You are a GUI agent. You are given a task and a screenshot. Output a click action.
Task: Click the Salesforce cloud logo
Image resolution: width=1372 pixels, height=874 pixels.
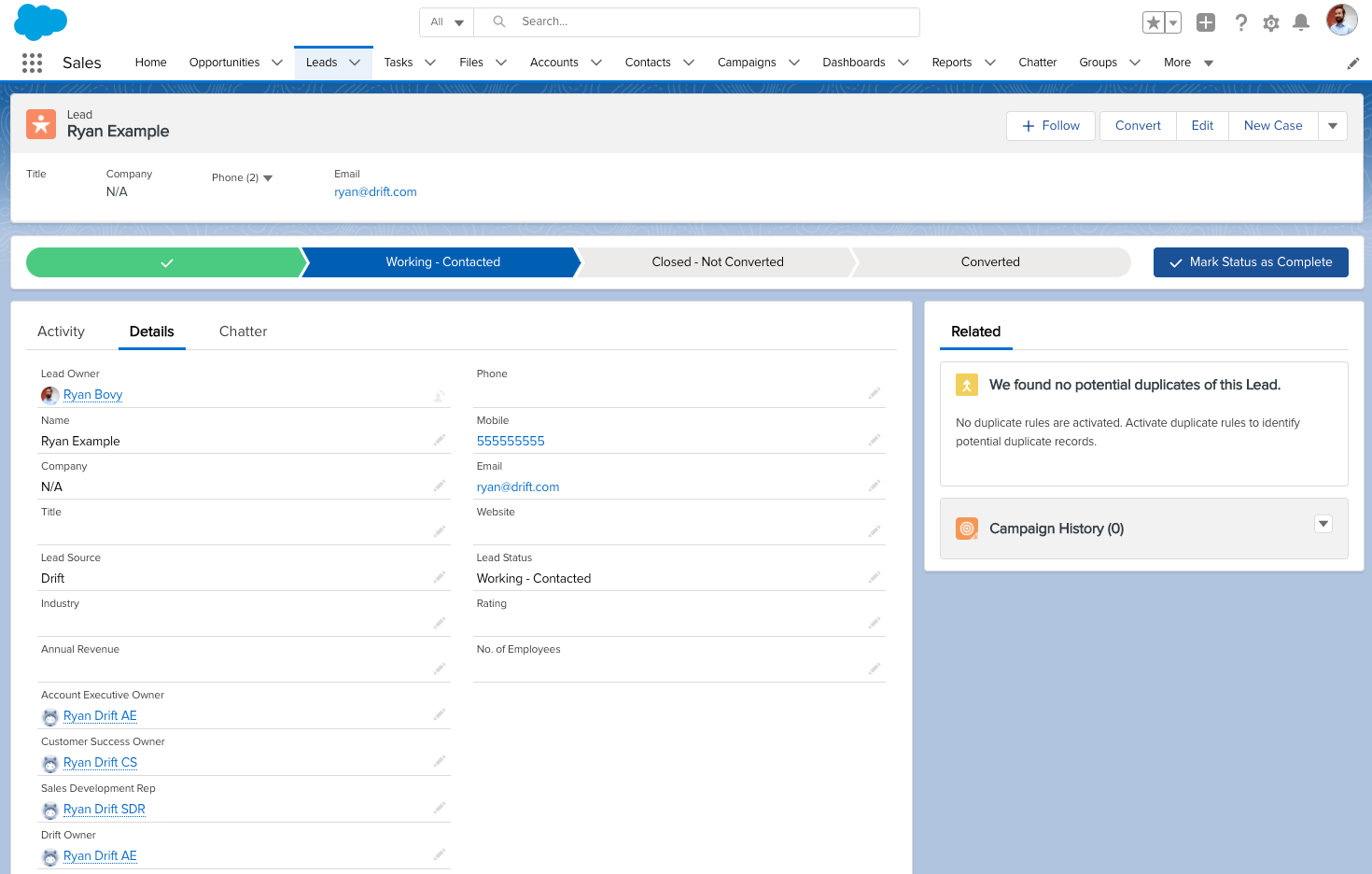(41, 22)
